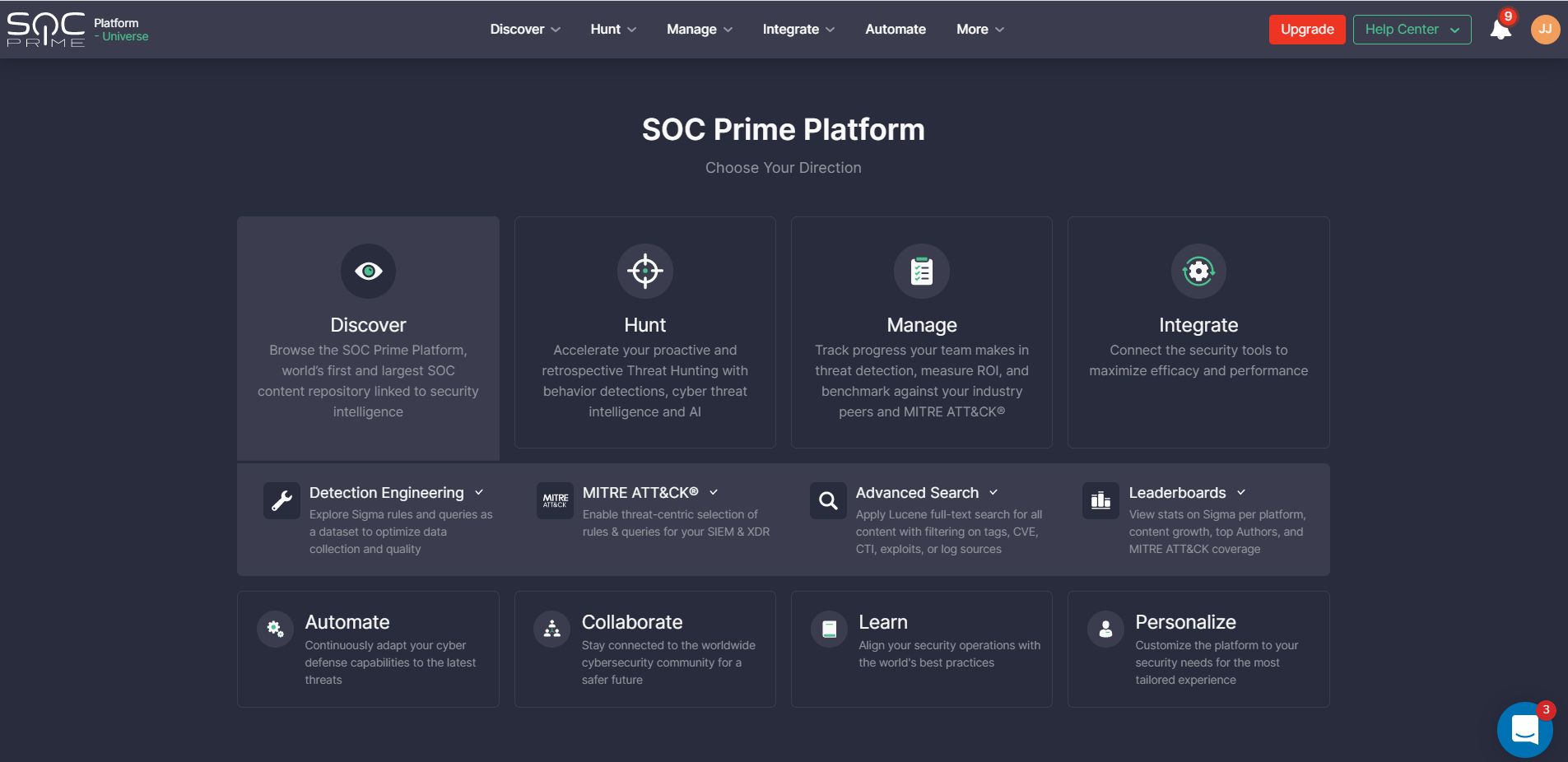Click the Advanced Search magnifier icon
The height and width of the screenshot is (762, 1568).
click(828, 500)
